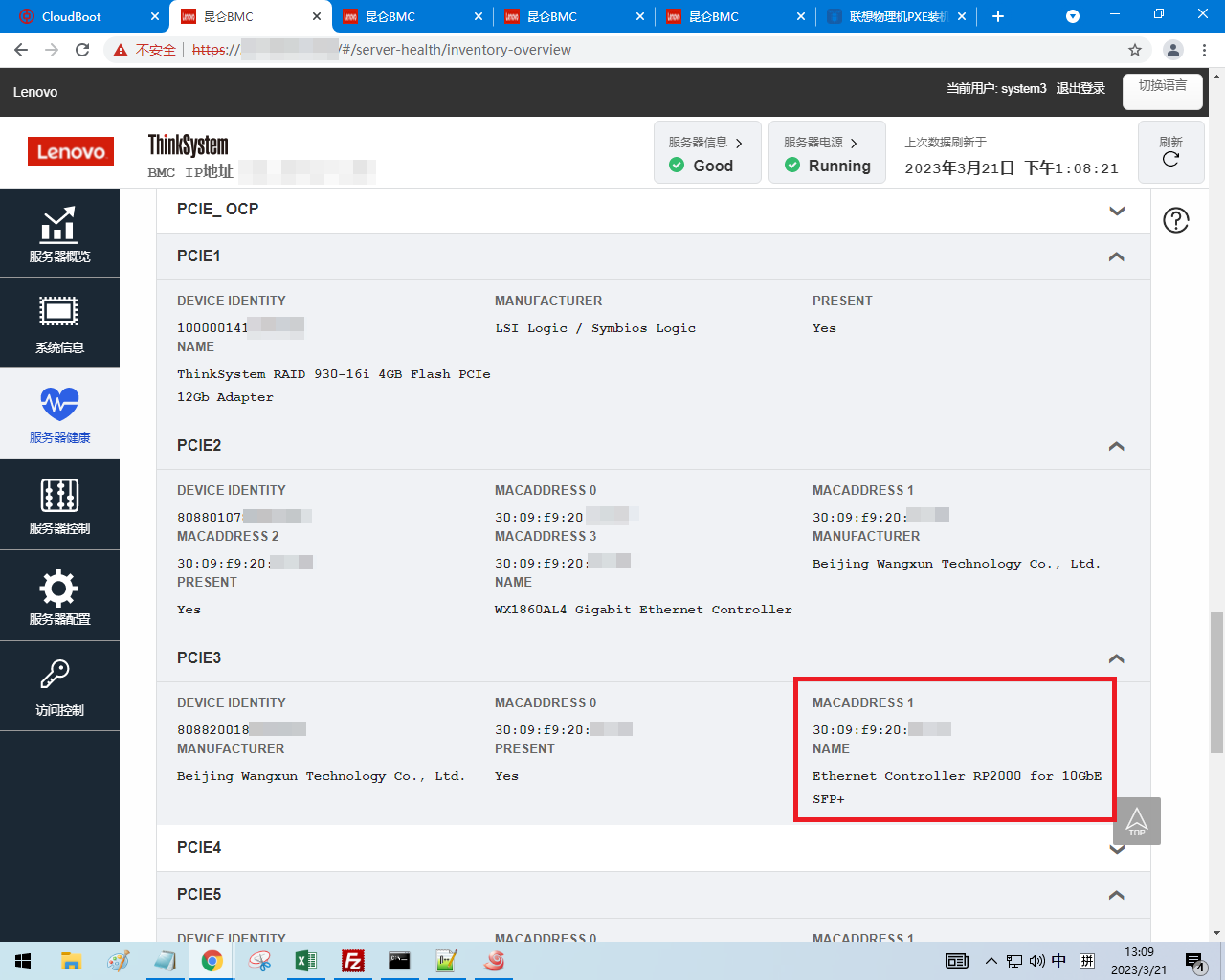This screenshot has width=1225, height=980.
Task: Click the logout link
Action: coord(1080,89)
